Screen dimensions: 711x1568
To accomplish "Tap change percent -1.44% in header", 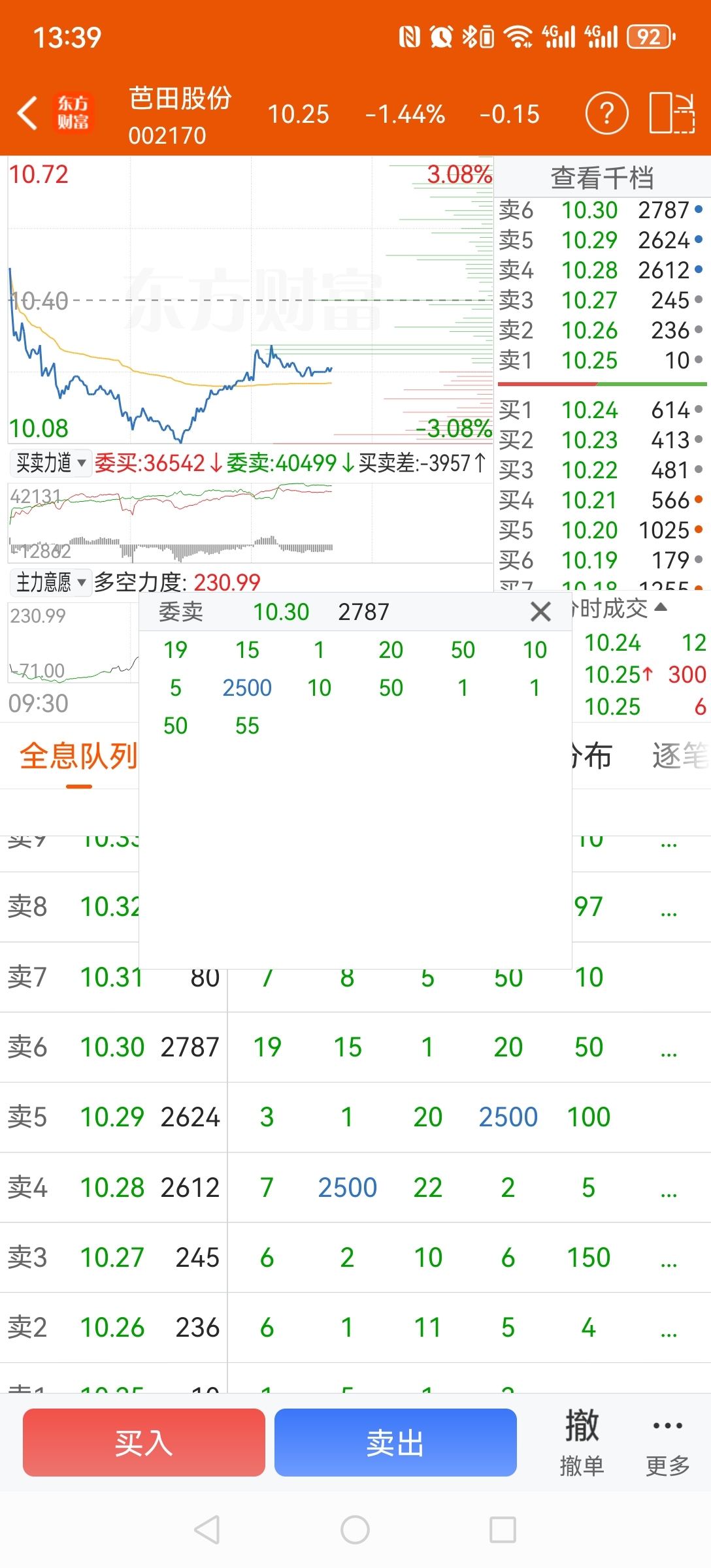I will coord(405,114).
